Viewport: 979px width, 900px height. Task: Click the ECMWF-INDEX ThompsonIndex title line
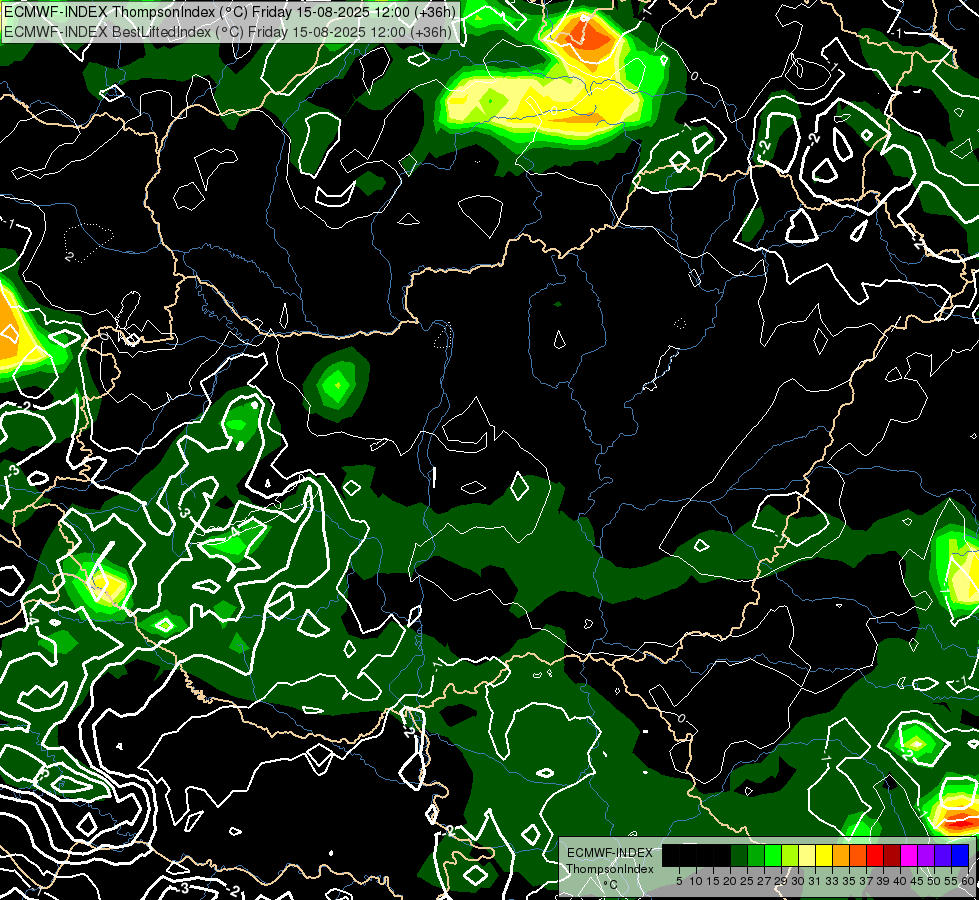coord(230,11)
